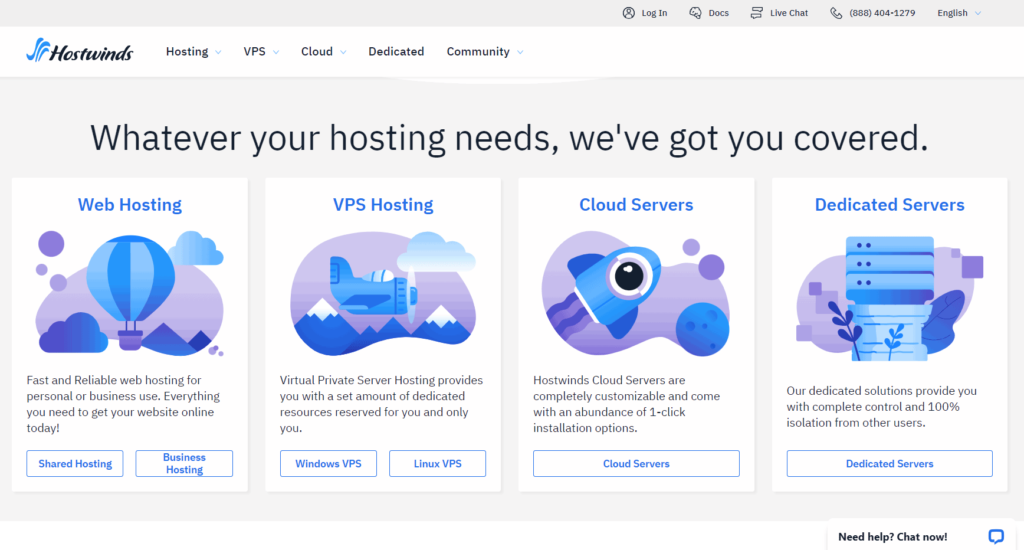
Task: Click the Live Chat icon
Action: [756, 13]
